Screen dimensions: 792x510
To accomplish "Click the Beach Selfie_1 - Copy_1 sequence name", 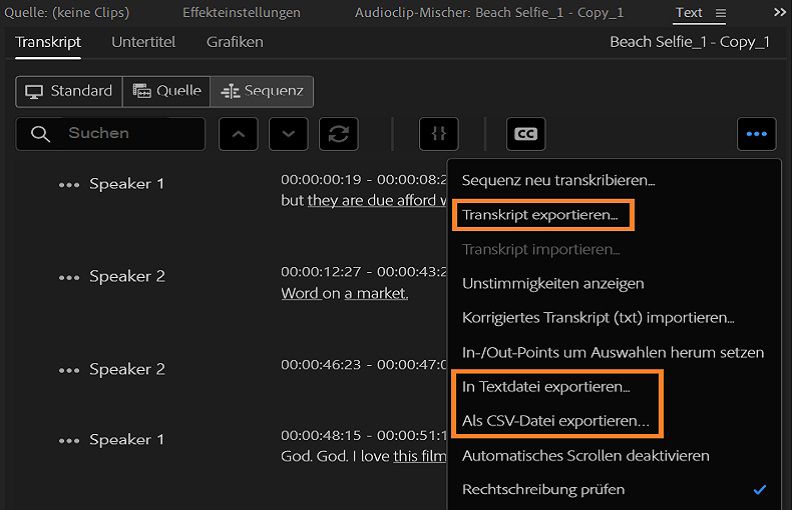I will point(689,42).
